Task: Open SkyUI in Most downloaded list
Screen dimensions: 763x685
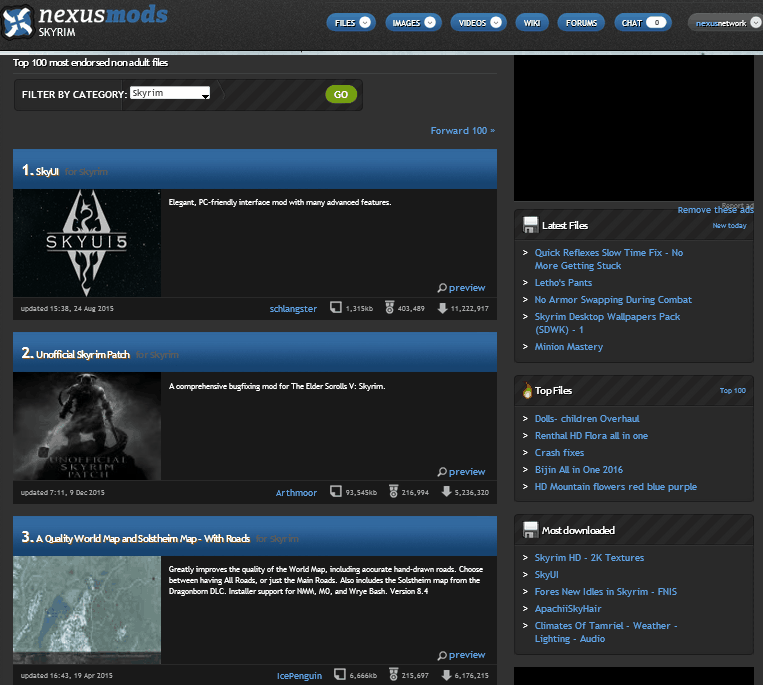Action: (x=546, y=575)
